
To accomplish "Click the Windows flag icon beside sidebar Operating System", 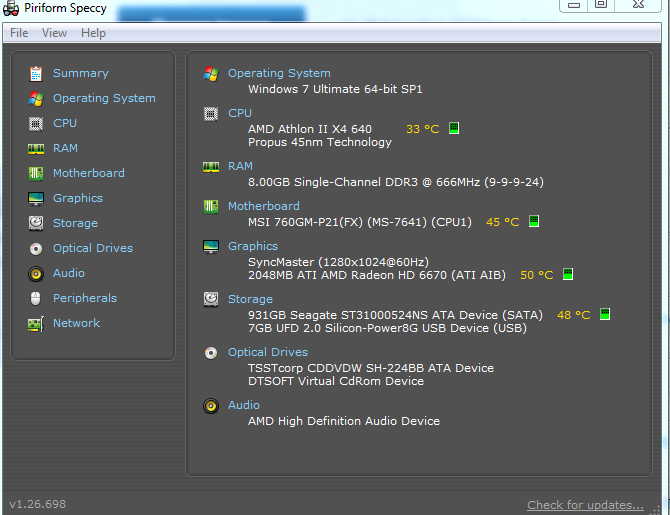I will 36,99.
